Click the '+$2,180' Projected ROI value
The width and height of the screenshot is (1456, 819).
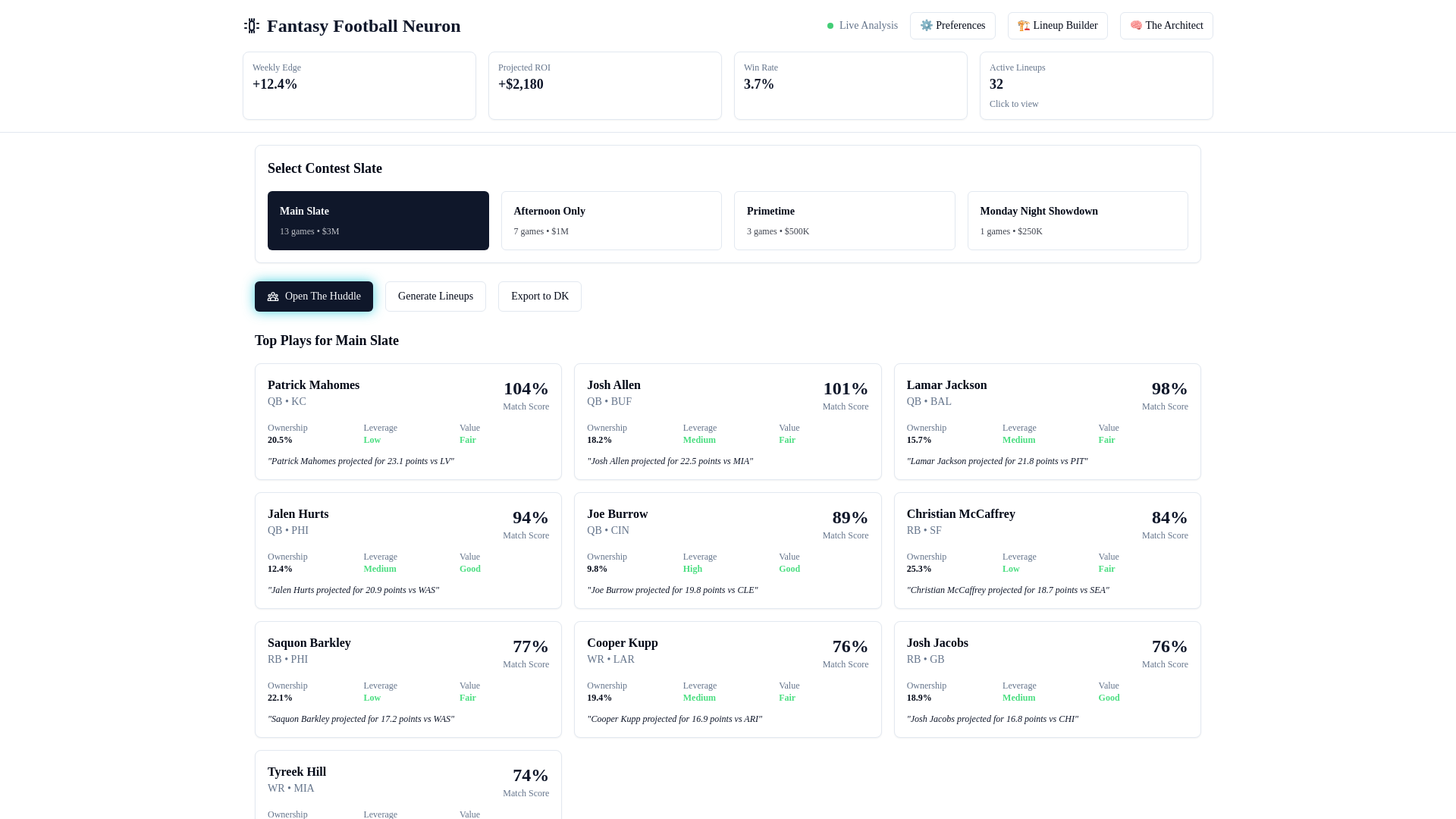coord(521,84)
